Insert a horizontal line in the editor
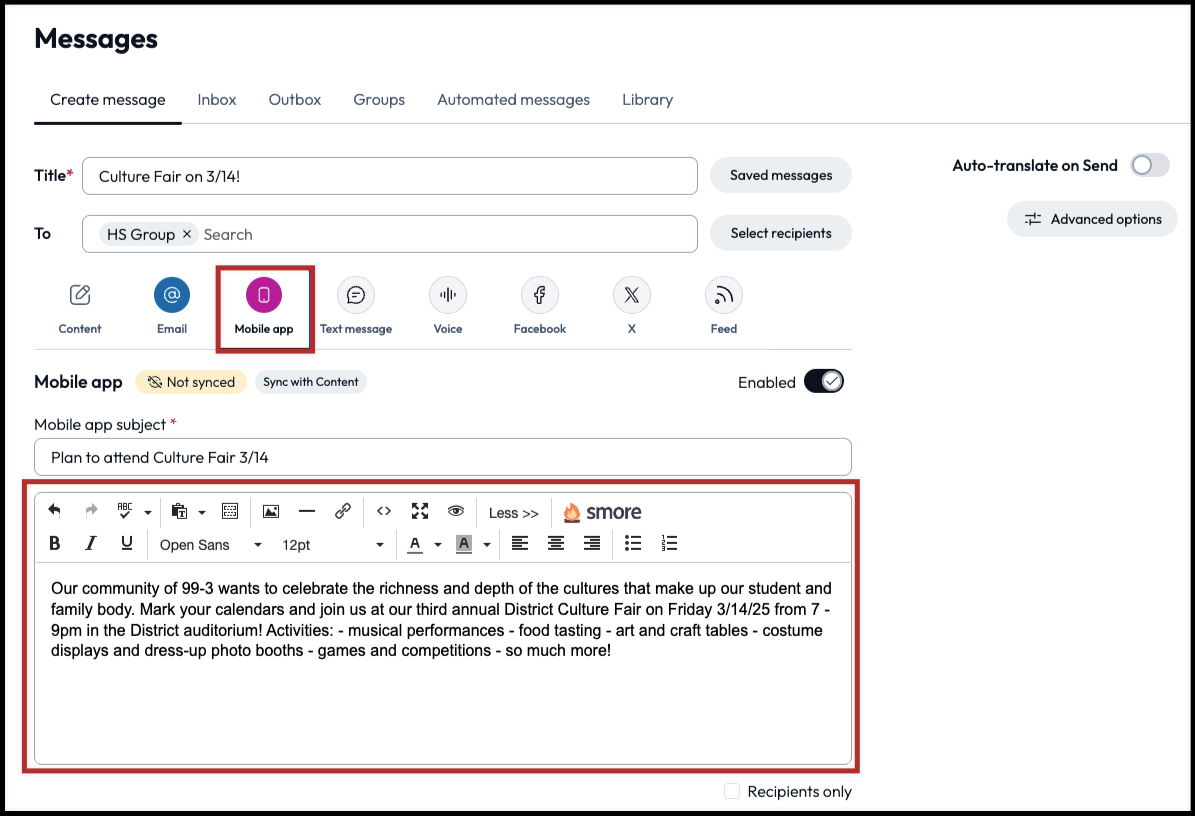The width and height of the screenshot is (1195, 816). tap(307, 511)
